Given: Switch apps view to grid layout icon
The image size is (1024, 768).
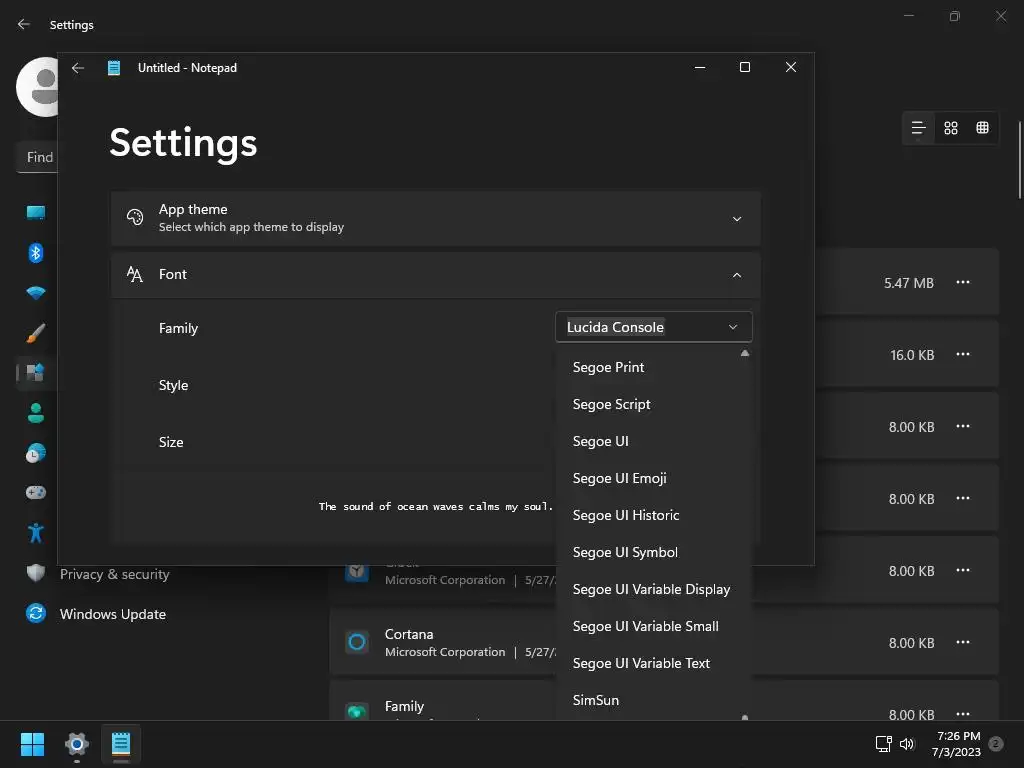Looking at the screenshot, I should (951, 128).
